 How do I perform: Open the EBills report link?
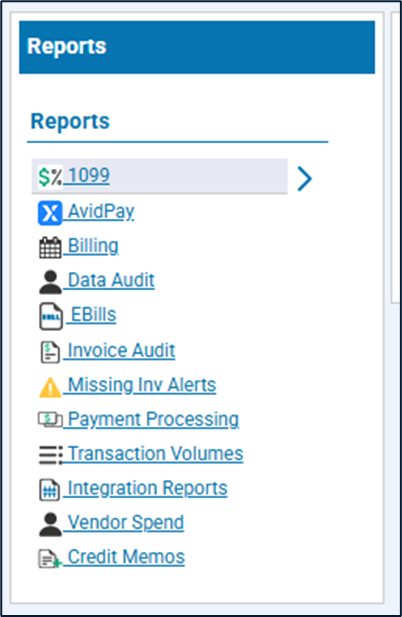pyautogui.click(x=94, y=315)
